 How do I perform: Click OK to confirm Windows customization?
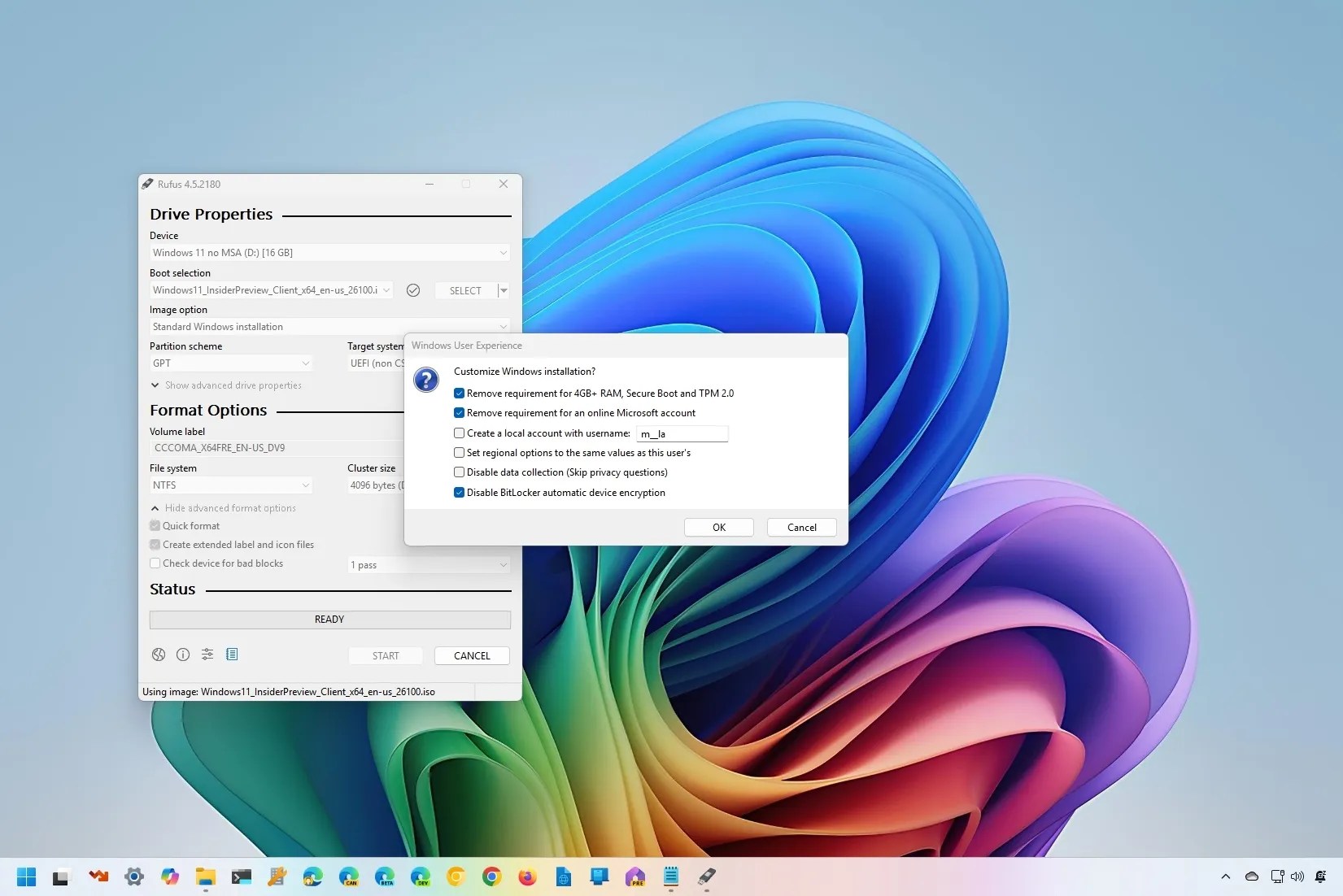click(718, 527)
